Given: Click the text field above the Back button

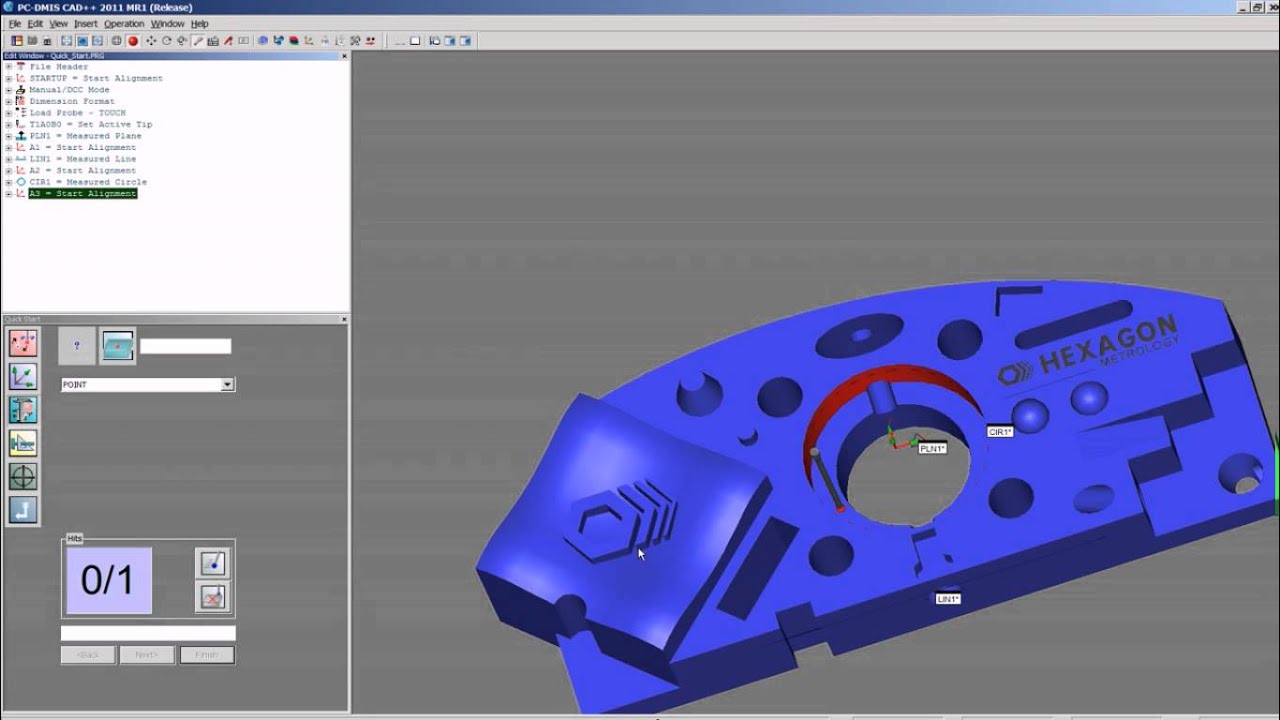Looking at the screenshot, I should pyautogui.click(x=148, y=633).
